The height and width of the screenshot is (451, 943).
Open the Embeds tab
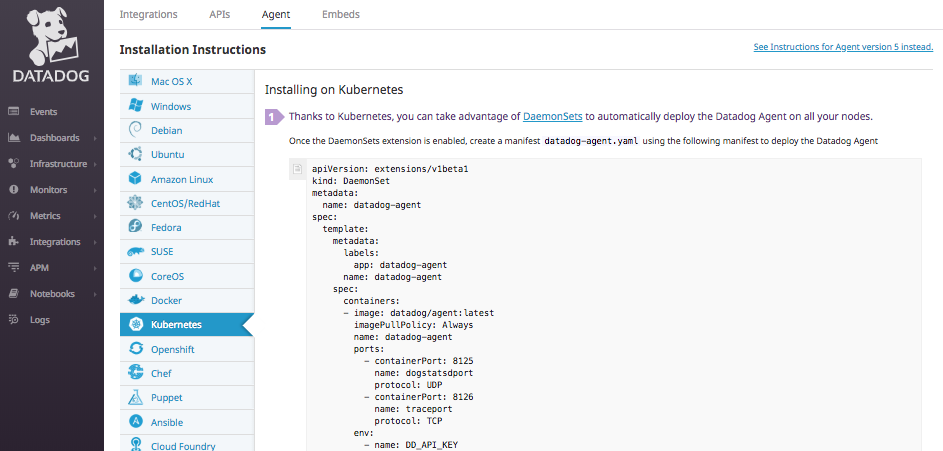pos(341,14)
